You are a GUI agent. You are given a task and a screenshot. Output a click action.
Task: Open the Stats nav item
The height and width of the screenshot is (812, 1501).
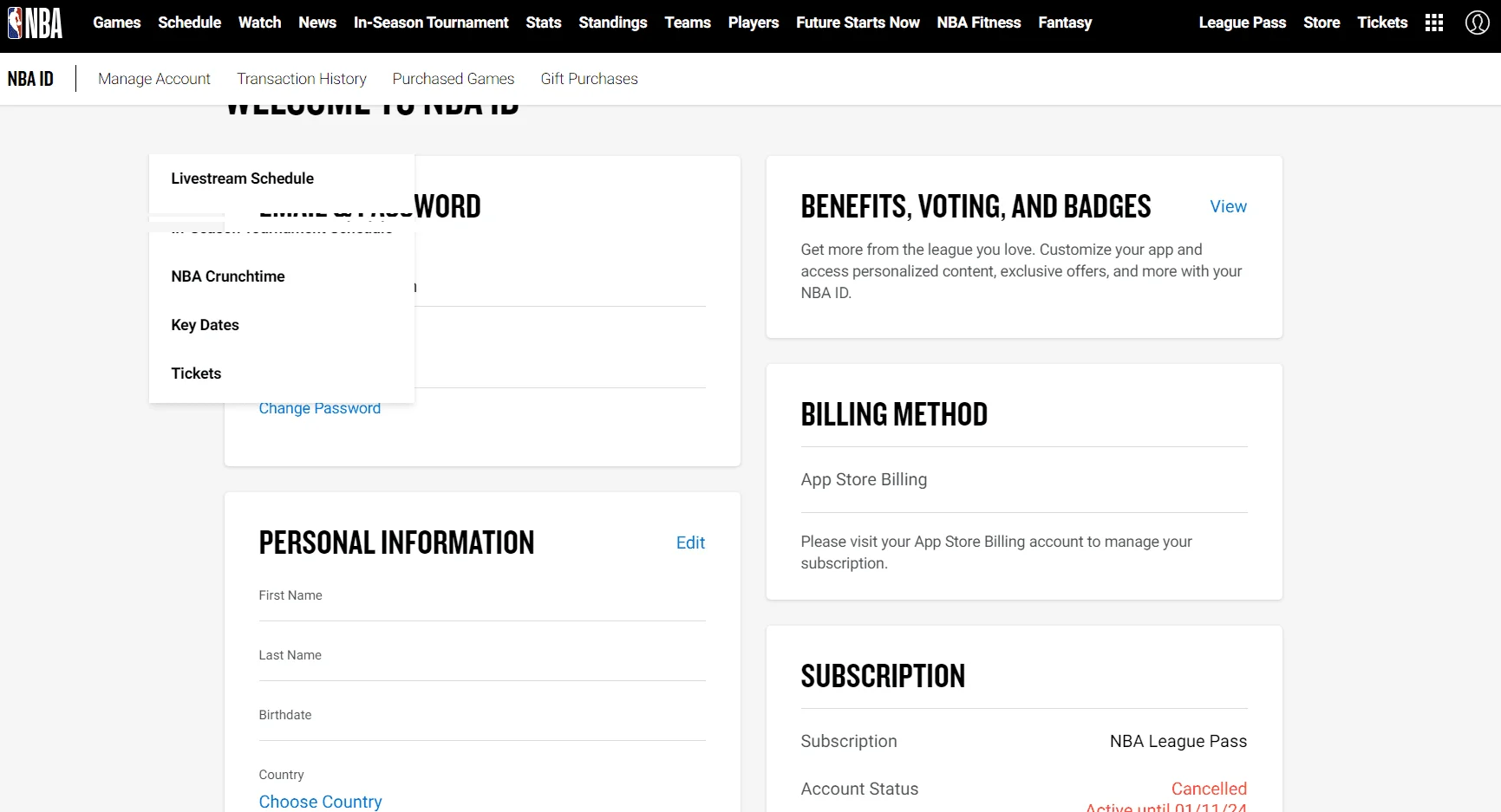[x=544, y=23]
